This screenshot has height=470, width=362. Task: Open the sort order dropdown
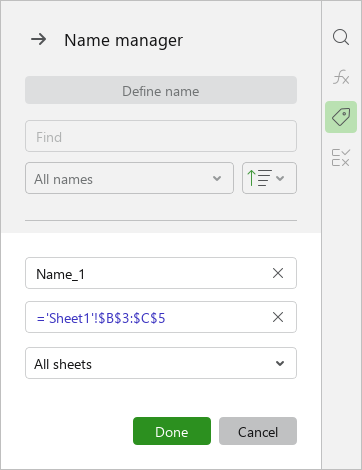point(269,178)
